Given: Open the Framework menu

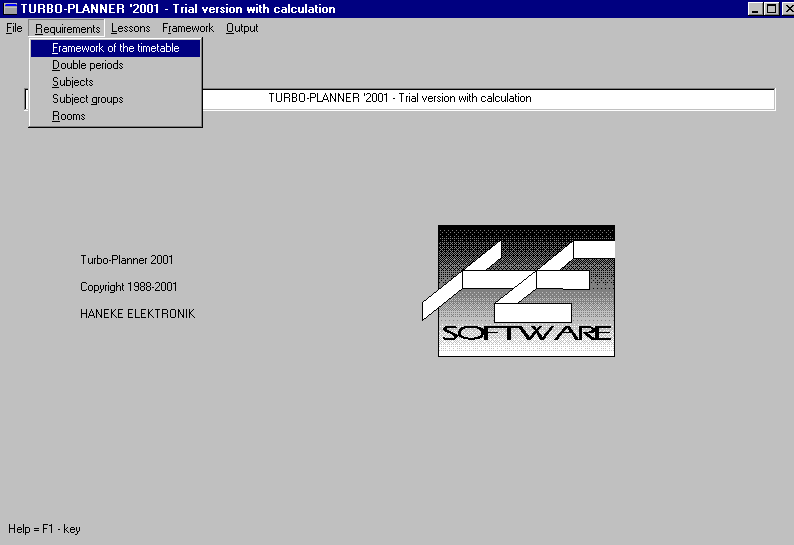Looking at the screenshot, I should (x=188, y=28).
